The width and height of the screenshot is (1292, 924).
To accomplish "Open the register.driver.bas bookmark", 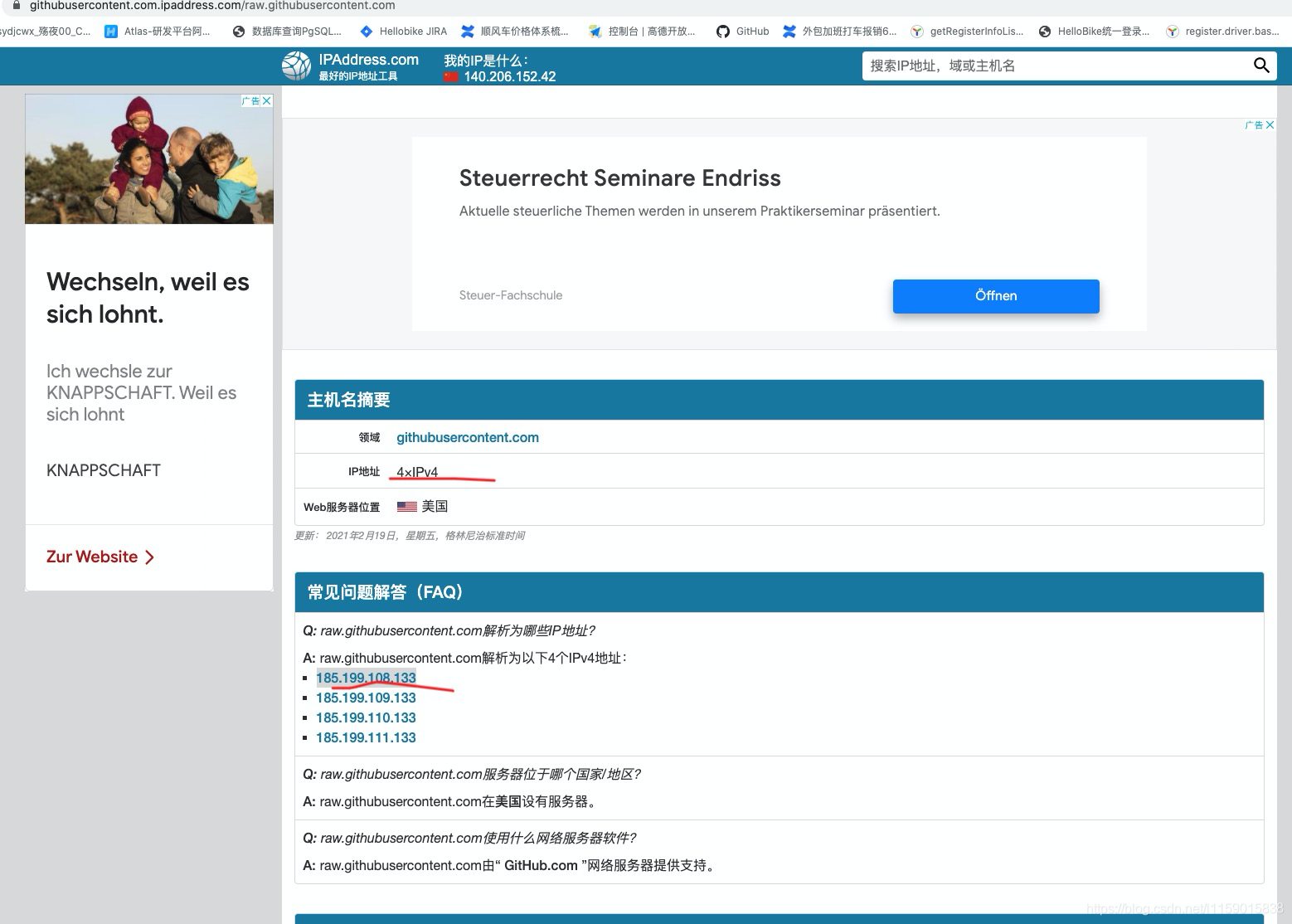I will pyautogui.click(x=1223, y=32).
